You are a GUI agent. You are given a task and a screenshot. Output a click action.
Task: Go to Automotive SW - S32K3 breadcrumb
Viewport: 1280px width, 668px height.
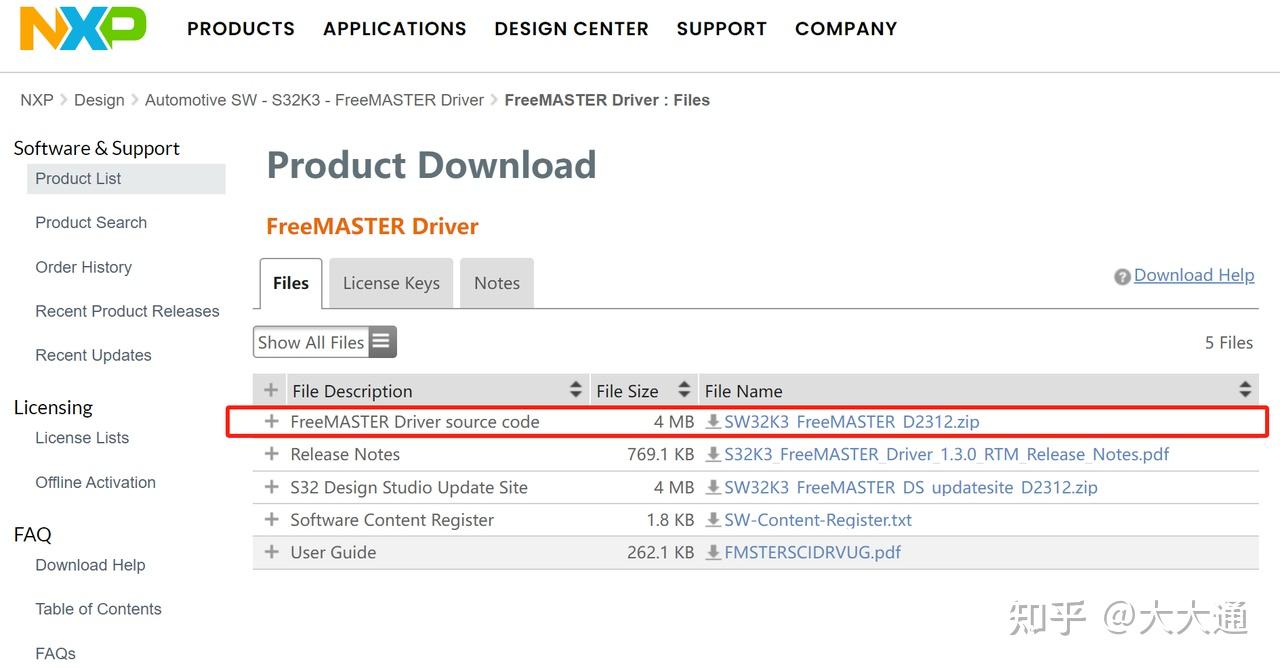[314, 100]
